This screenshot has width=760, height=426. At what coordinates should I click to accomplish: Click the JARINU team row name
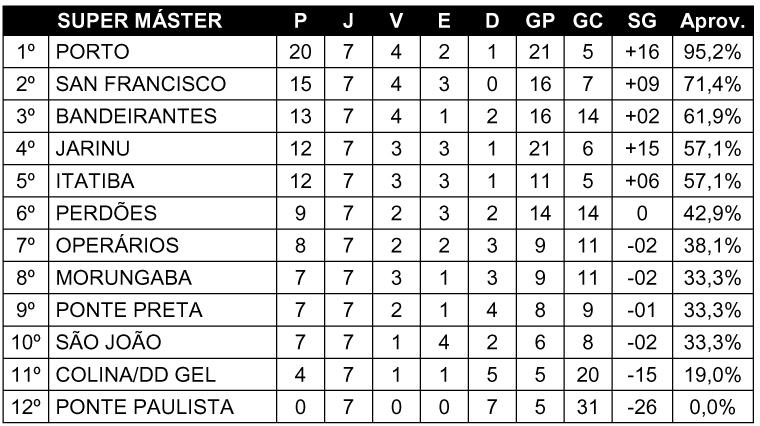pyautogui.click(x=93, y=148)
